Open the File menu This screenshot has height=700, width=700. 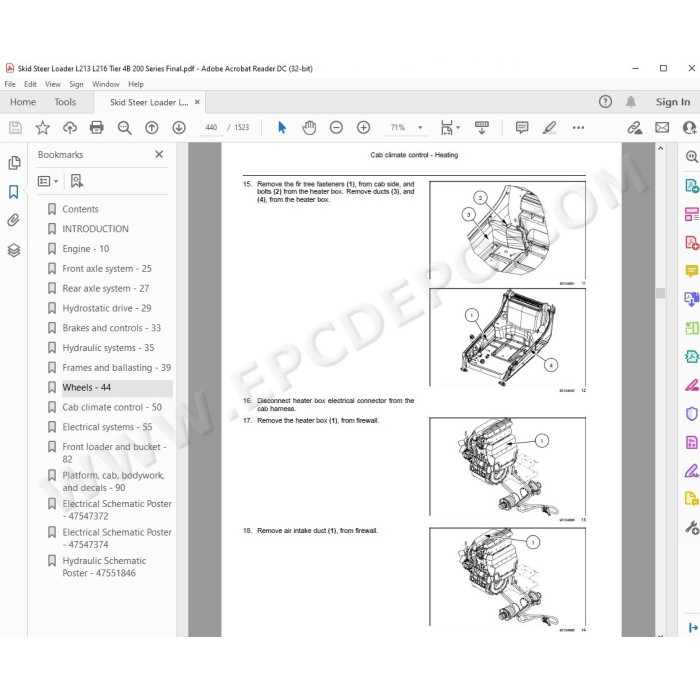pyautogui.click(x=10, y=84)
